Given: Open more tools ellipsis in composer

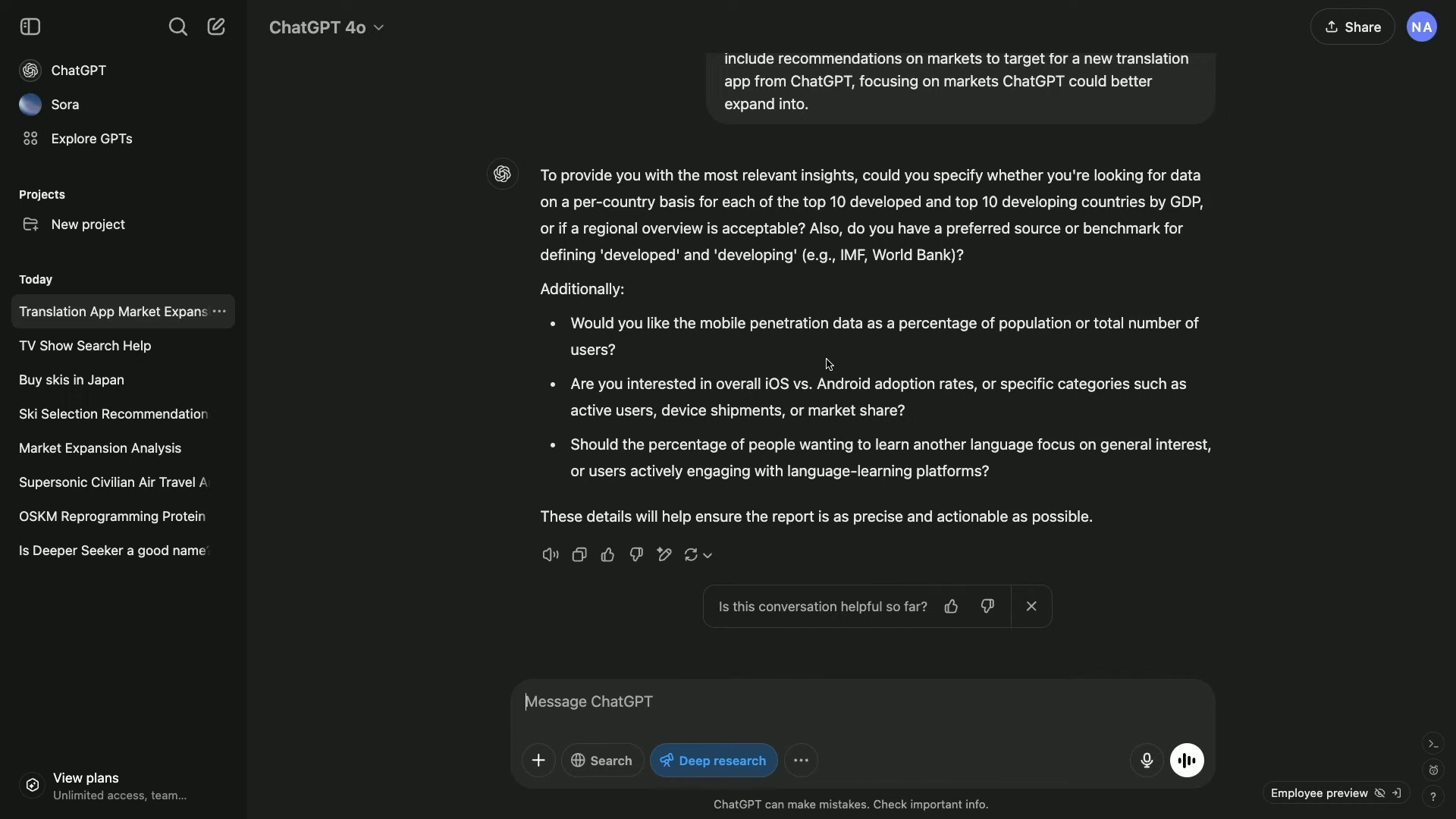Looking at the screenshot, I should (801, 761).
